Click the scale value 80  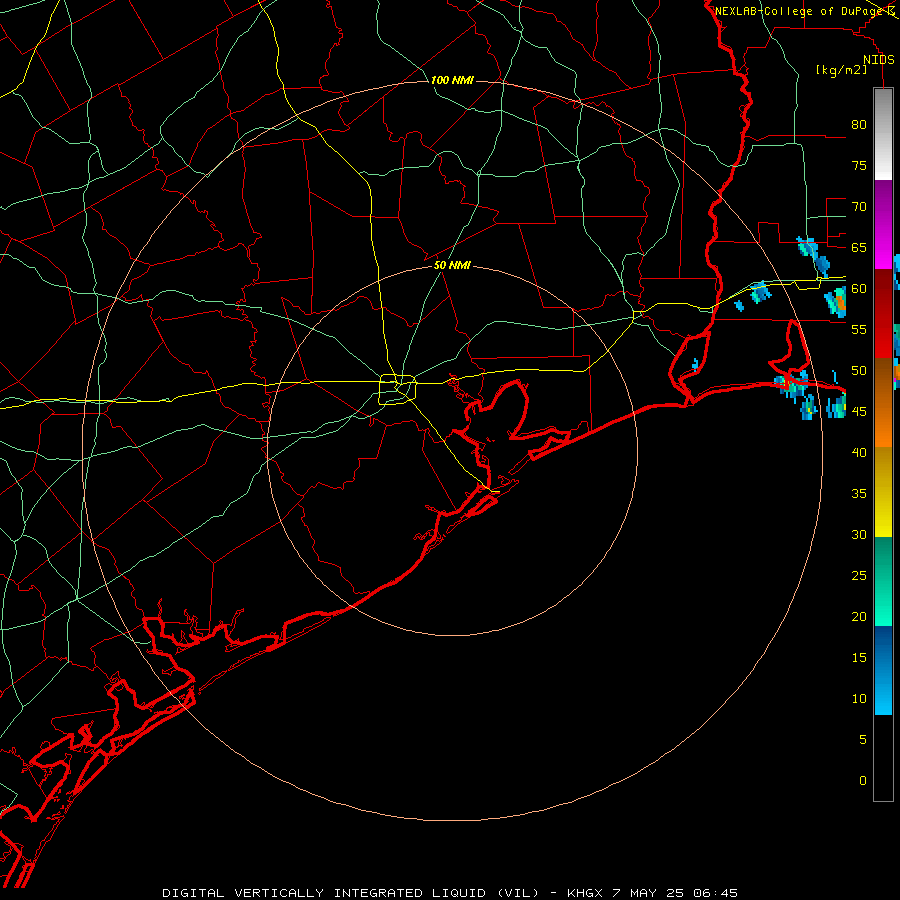859,125
